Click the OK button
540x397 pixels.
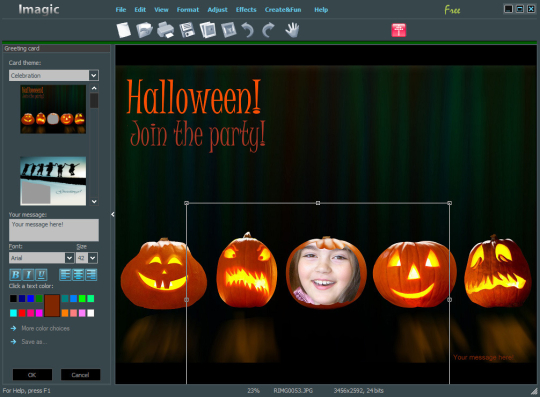click(x=32, y=375)
